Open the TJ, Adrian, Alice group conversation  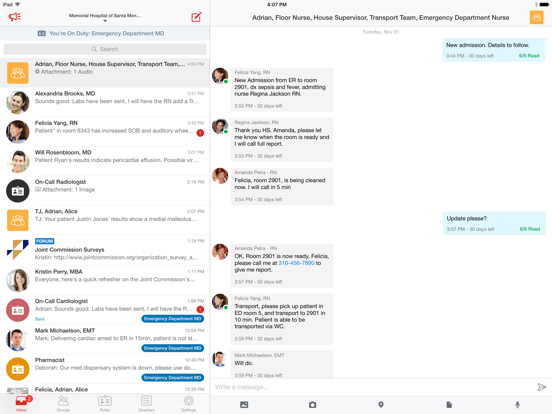point(105,220)
